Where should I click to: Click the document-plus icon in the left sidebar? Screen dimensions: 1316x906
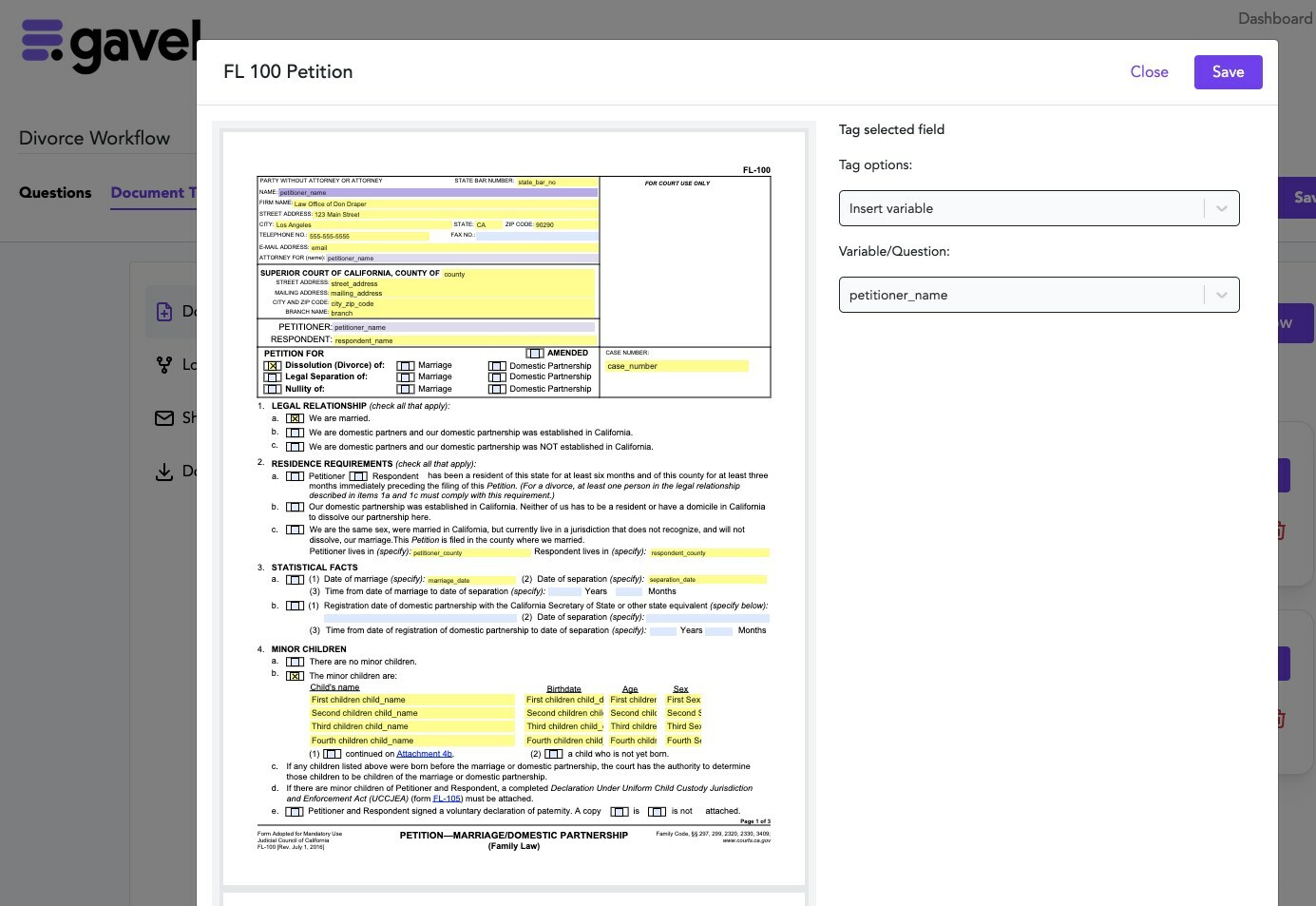[164, 312]
